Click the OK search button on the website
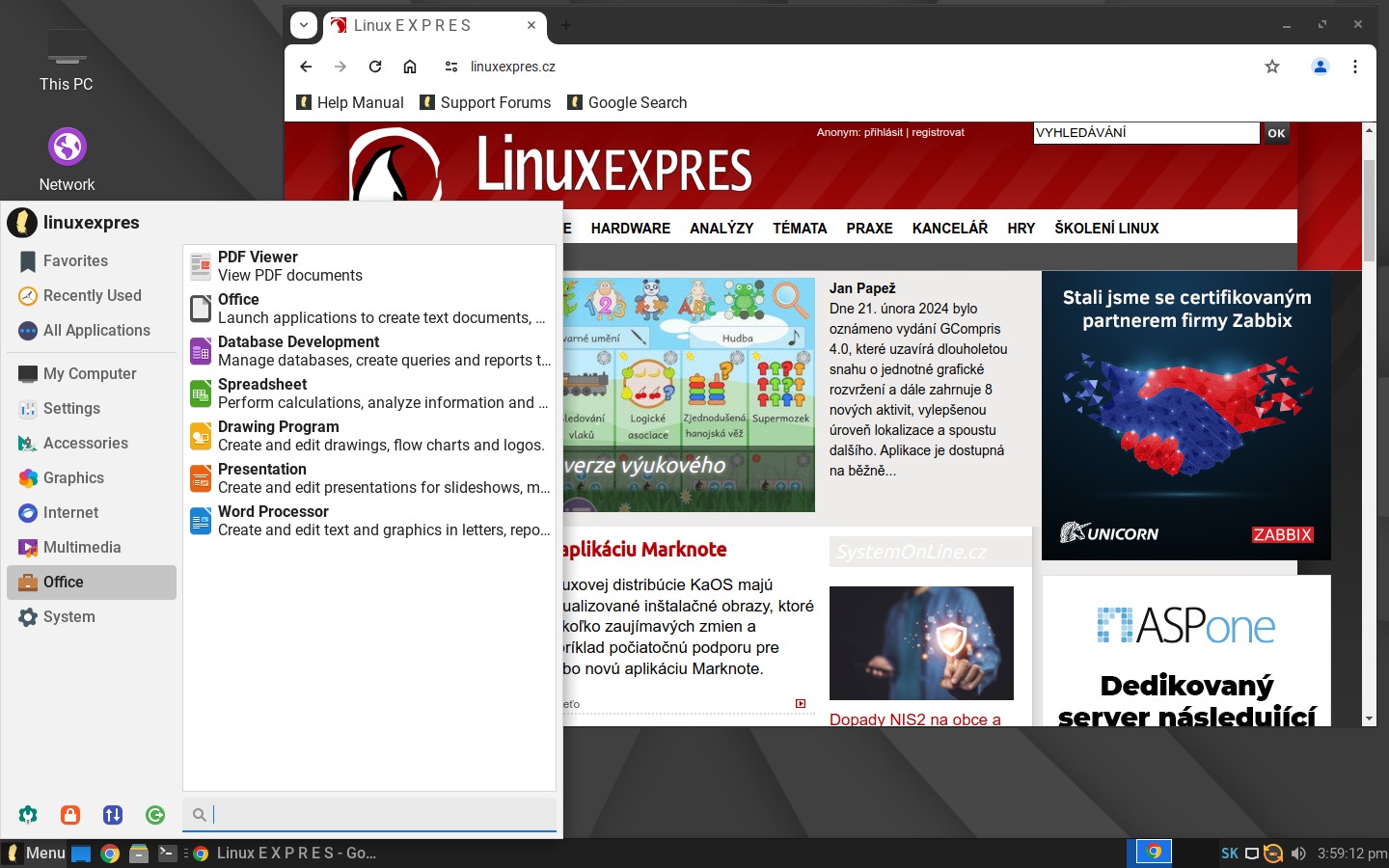The height and width of the screenshot is (868, 1389). click(x=1276, y=133)
